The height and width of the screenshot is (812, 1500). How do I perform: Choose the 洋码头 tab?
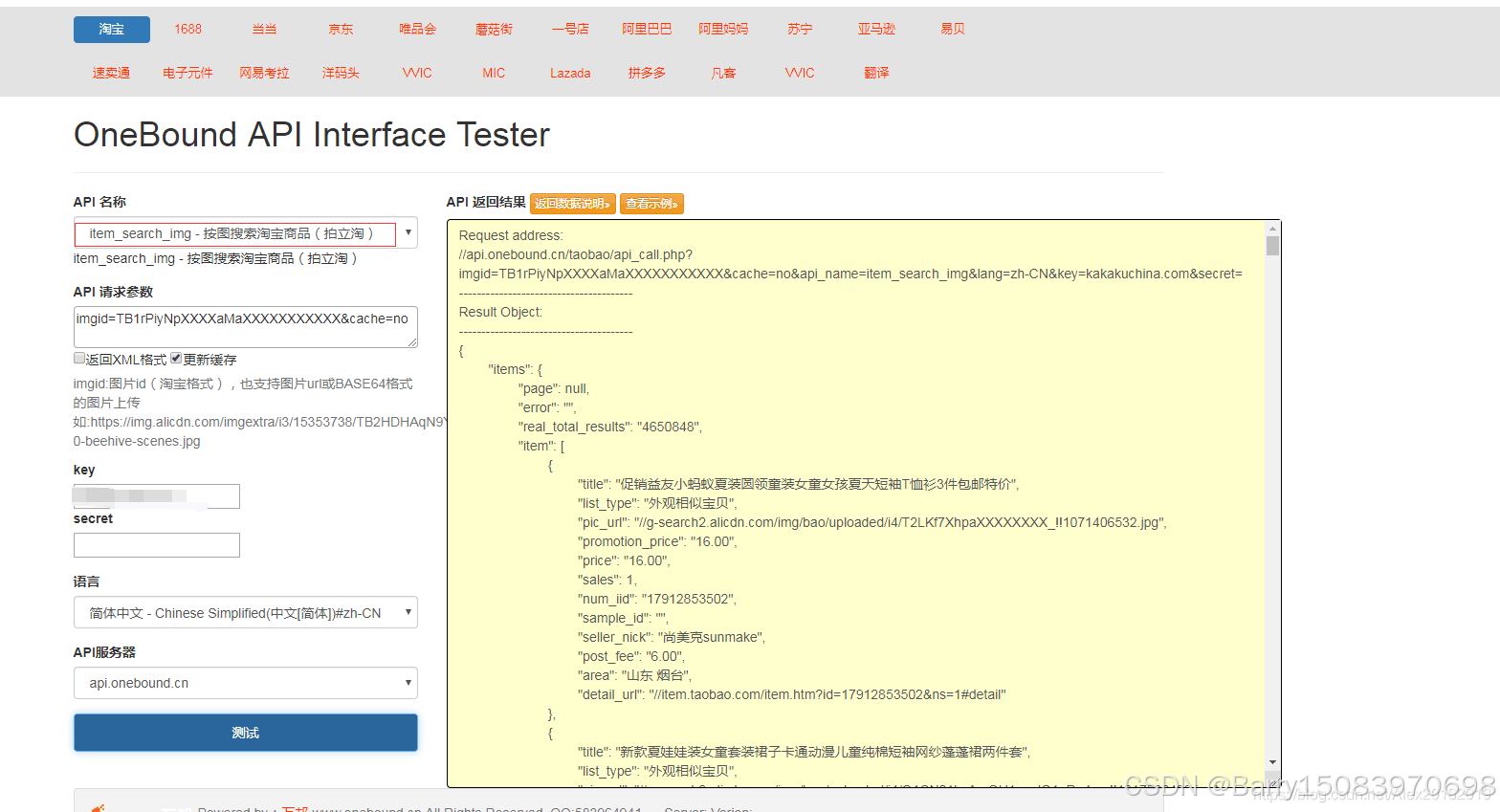point(342,73)
